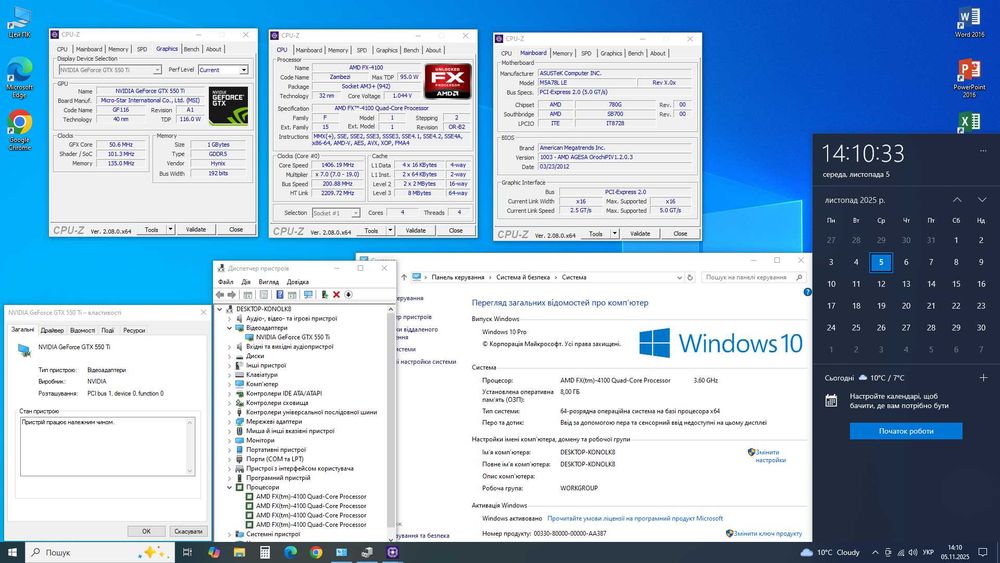Click the scan for hardware changes monitor icon
1000x563 pixels.
[309, 295]
